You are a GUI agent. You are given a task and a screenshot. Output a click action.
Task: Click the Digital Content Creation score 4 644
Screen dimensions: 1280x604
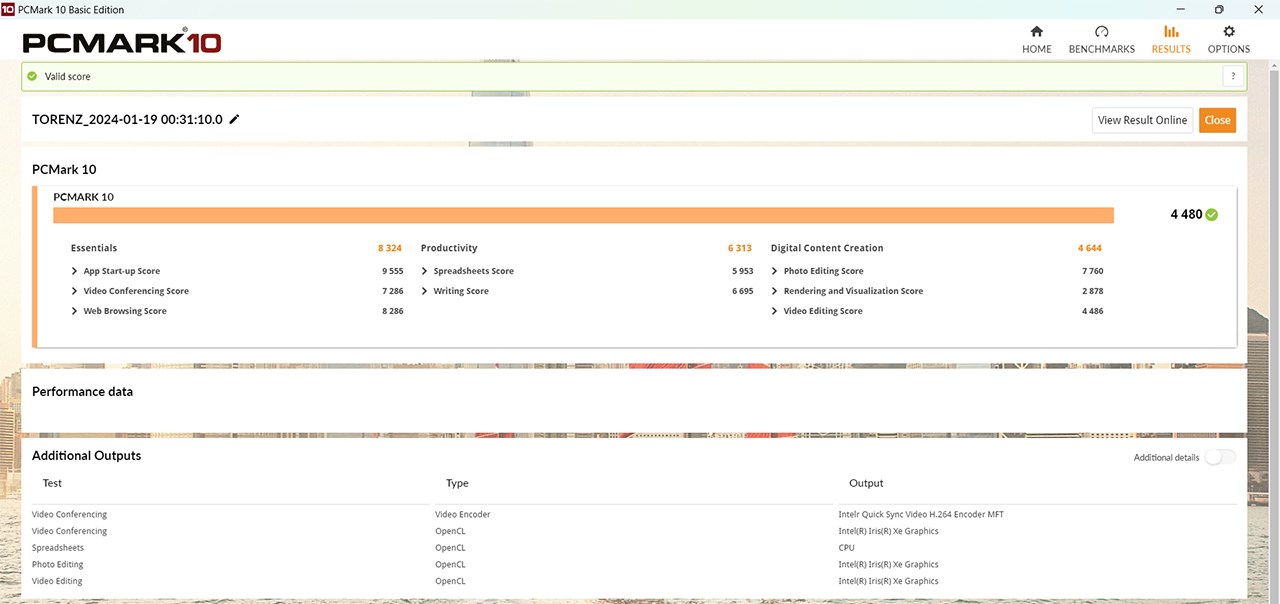click(1090, 248)
